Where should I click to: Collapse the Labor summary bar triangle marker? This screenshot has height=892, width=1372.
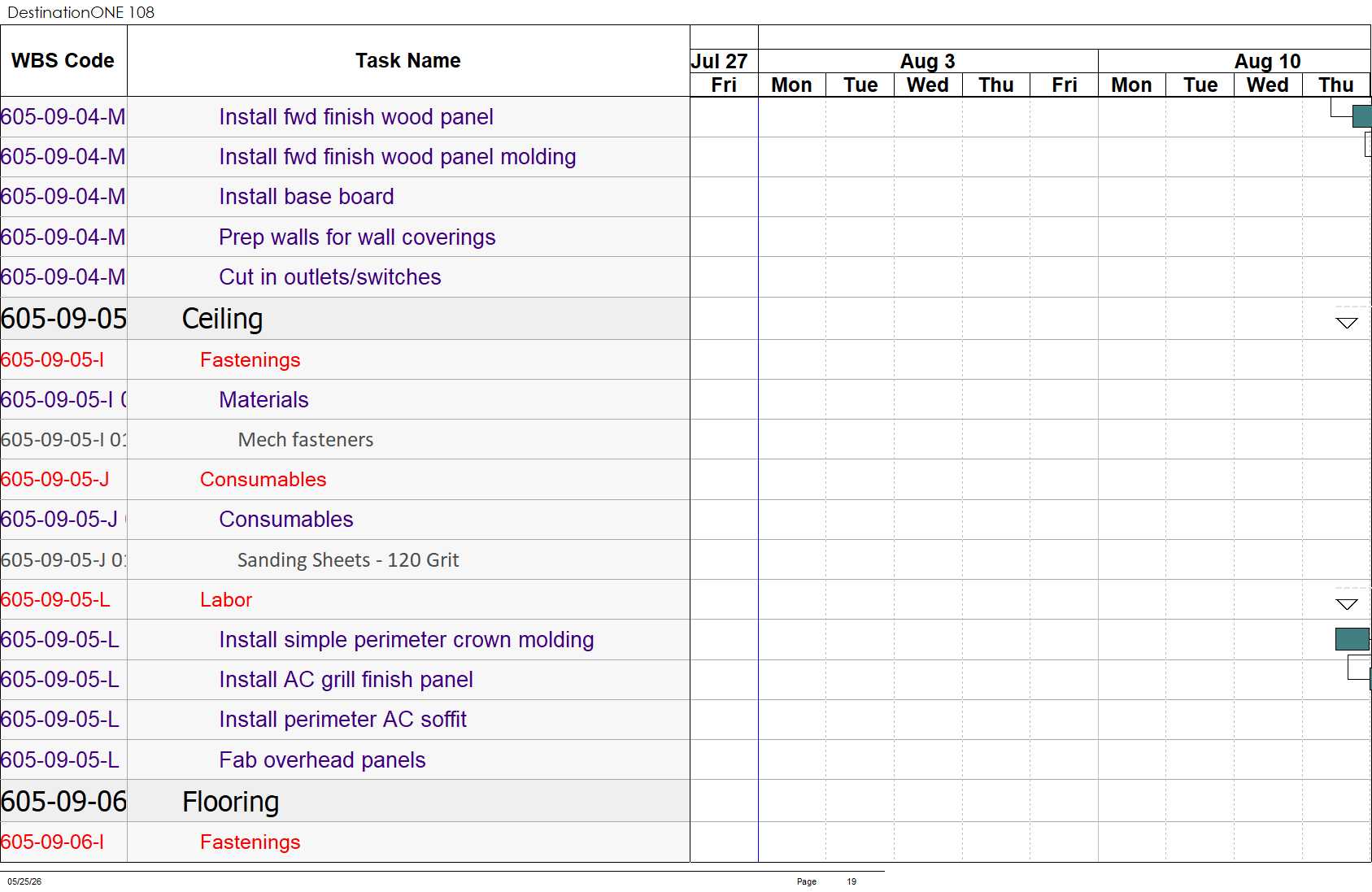point(1347,604)
